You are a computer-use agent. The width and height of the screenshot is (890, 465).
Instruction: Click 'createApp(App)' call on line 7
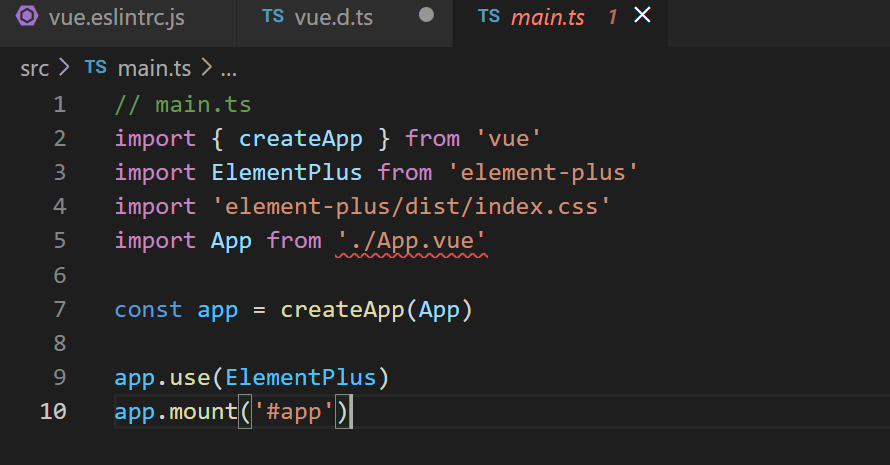376,310
